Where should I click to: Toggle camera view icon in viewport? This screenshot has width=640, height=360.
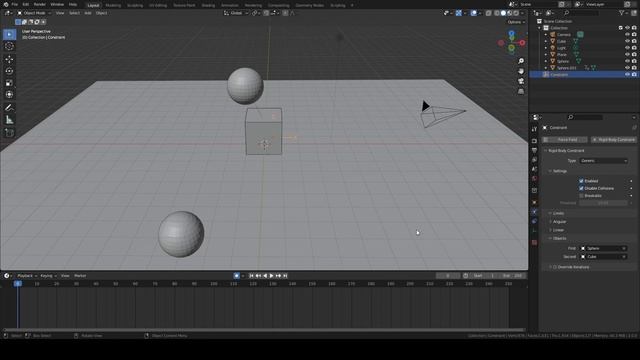[x=521, y=81]
